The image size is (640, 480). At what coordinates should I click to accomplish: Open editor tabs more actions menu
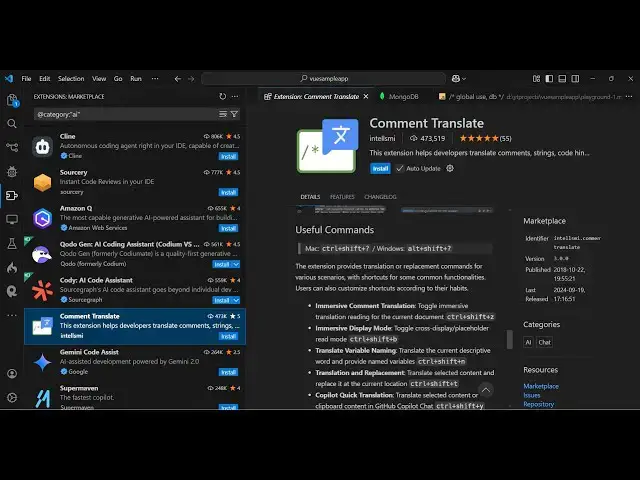click(x=629, y=97)
